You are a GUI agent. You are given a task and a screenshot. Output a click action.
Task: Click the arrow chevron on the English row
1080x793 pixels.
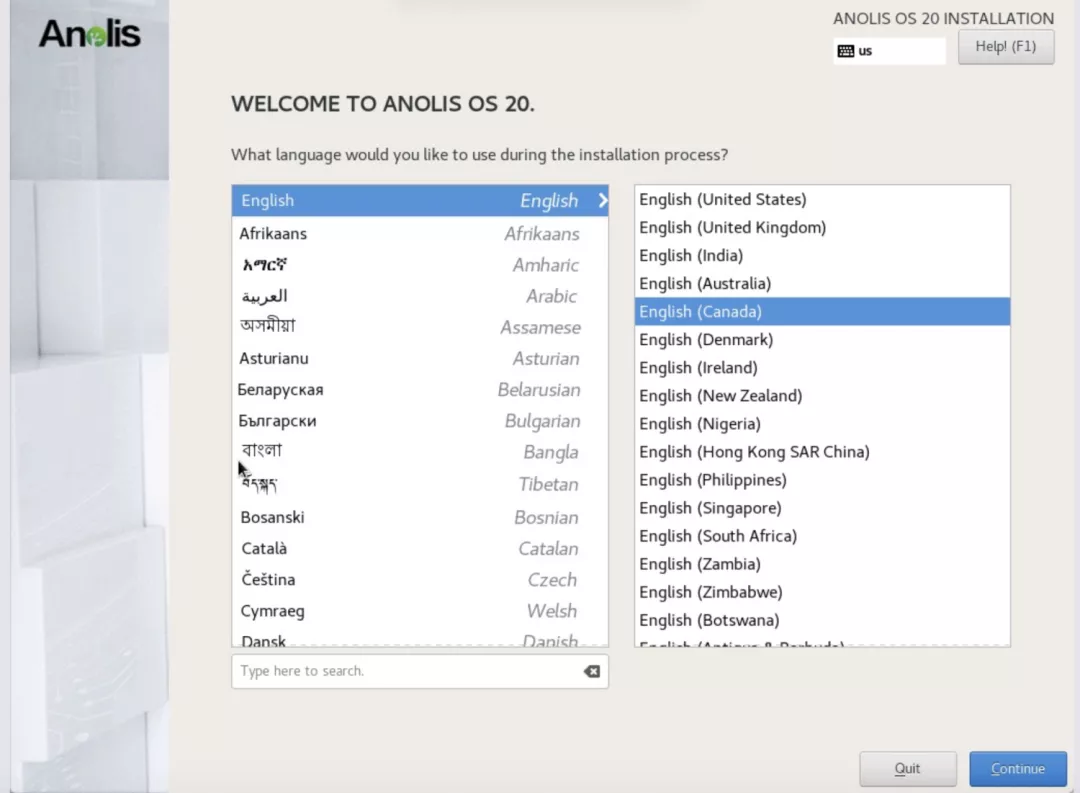(x=603, y=200)
